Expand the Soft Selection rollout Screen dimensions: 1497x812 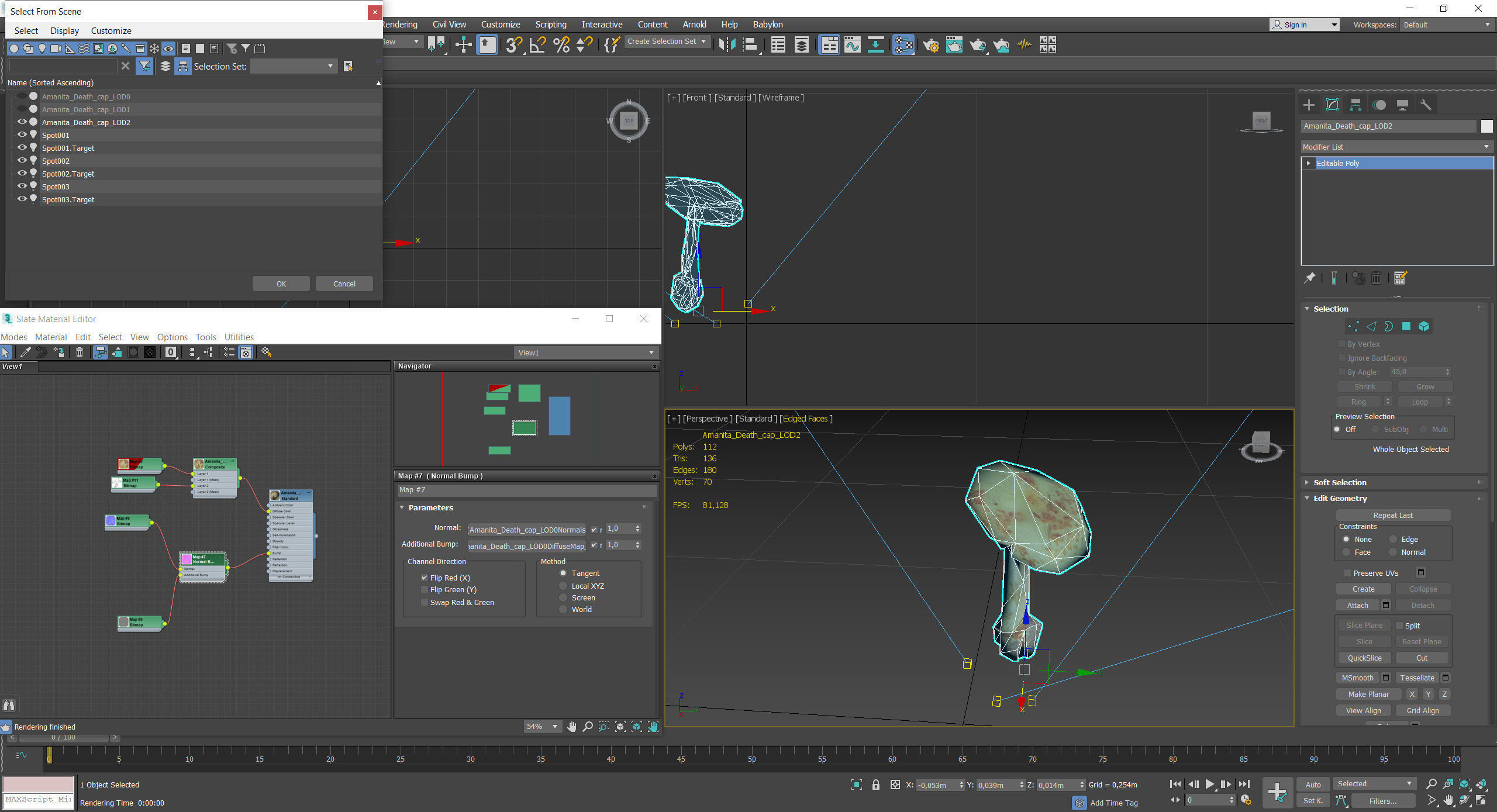[1339, 482]
